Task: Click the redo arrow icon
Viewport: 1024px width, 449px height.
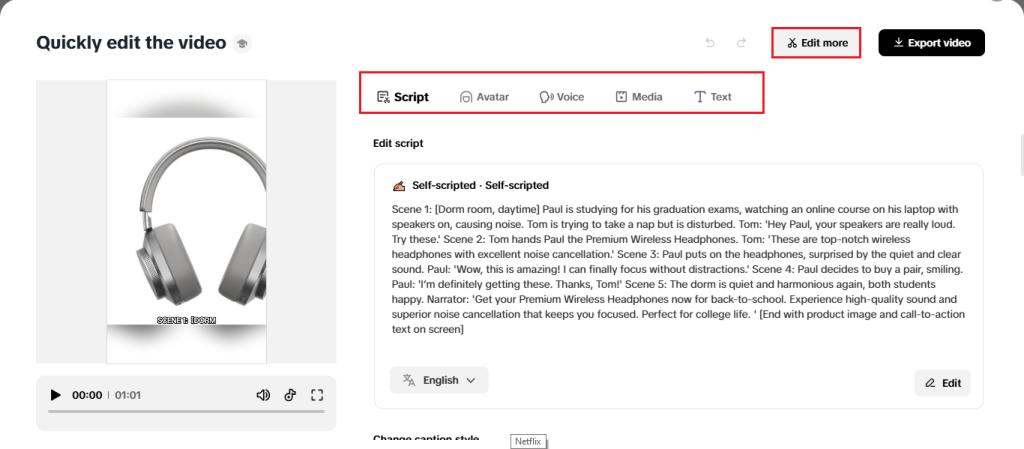Action: 741,43
